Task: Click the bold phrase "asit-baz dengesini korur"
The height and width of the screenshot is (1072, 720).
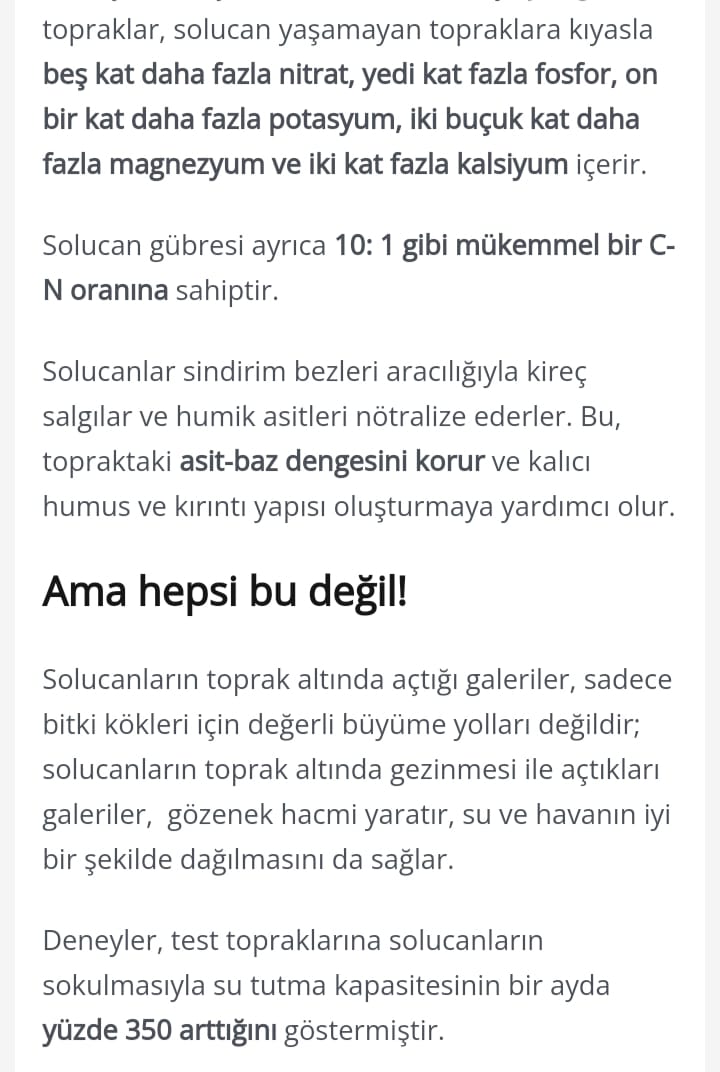Action: click(332, 462)
